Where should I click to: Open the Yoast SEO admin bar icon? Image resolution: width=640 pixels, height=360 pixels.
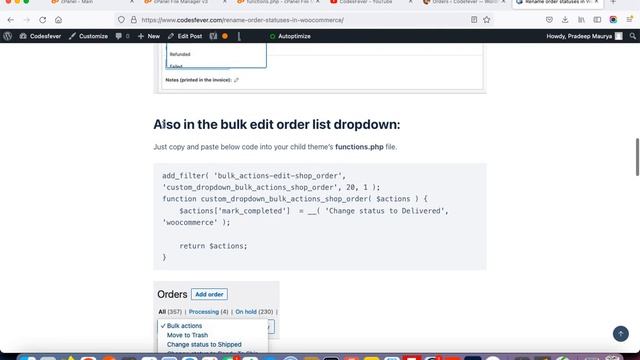(213, 36)
